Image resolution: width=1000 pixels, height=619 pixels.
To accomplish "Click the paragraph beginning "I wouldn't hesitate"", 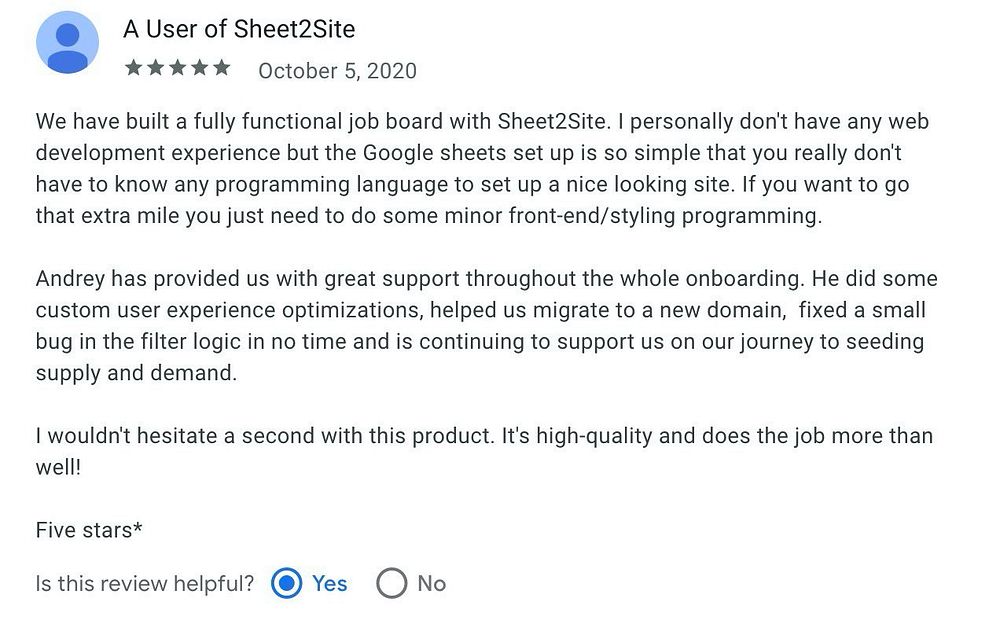I will point(480,450).
